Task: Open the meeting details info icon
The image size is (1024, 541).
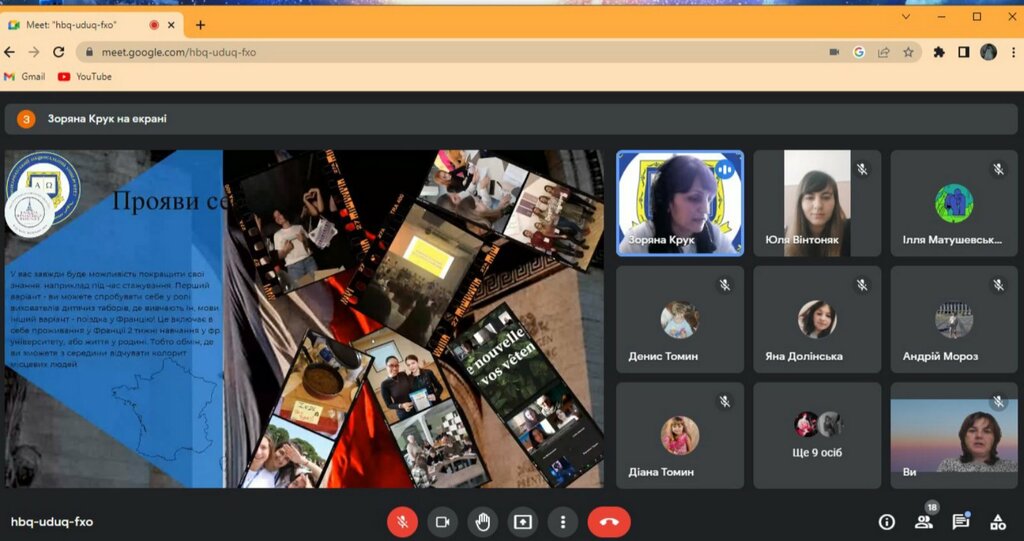Action: coord(886,521)
